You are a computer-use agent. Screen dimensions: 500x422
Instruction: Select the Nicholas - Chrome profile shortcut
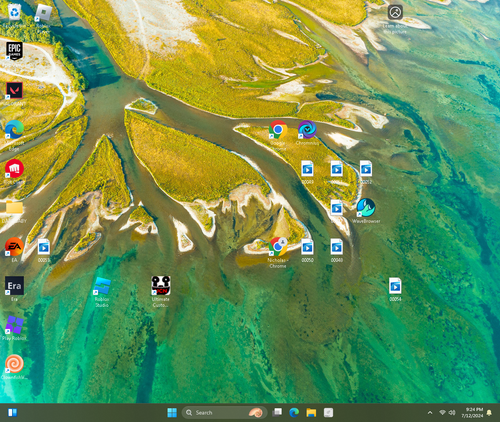point(278,247)
